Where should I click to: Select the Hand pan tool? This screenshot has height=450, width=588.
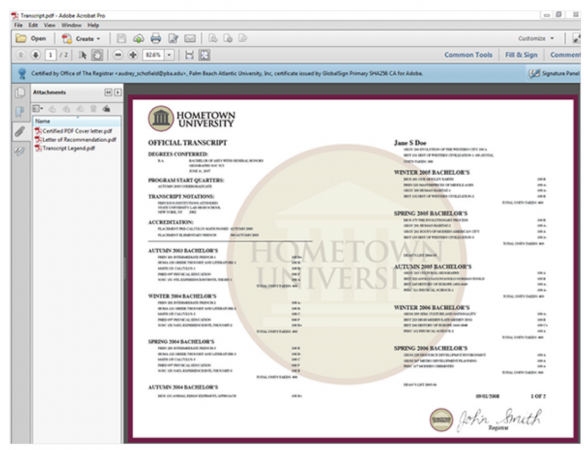click(97, 55)
